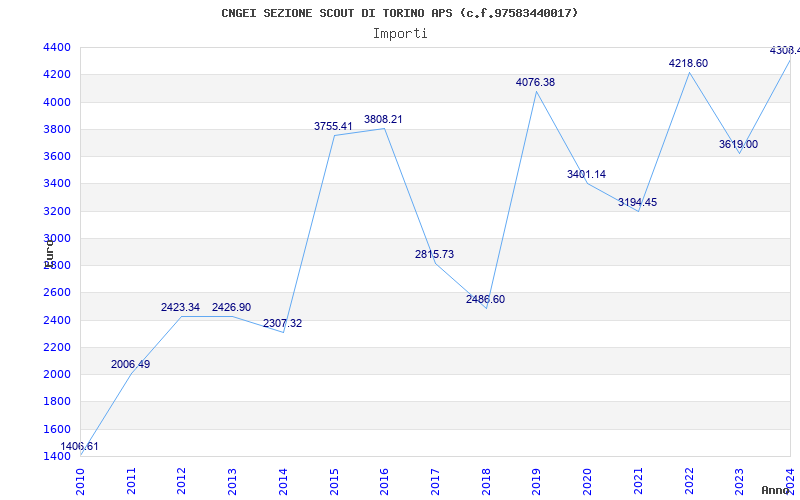Image resolution: width=800 pixels, height=500 pixels.
Task: Click the 2021 year axis label
Action: coord(638,481)
